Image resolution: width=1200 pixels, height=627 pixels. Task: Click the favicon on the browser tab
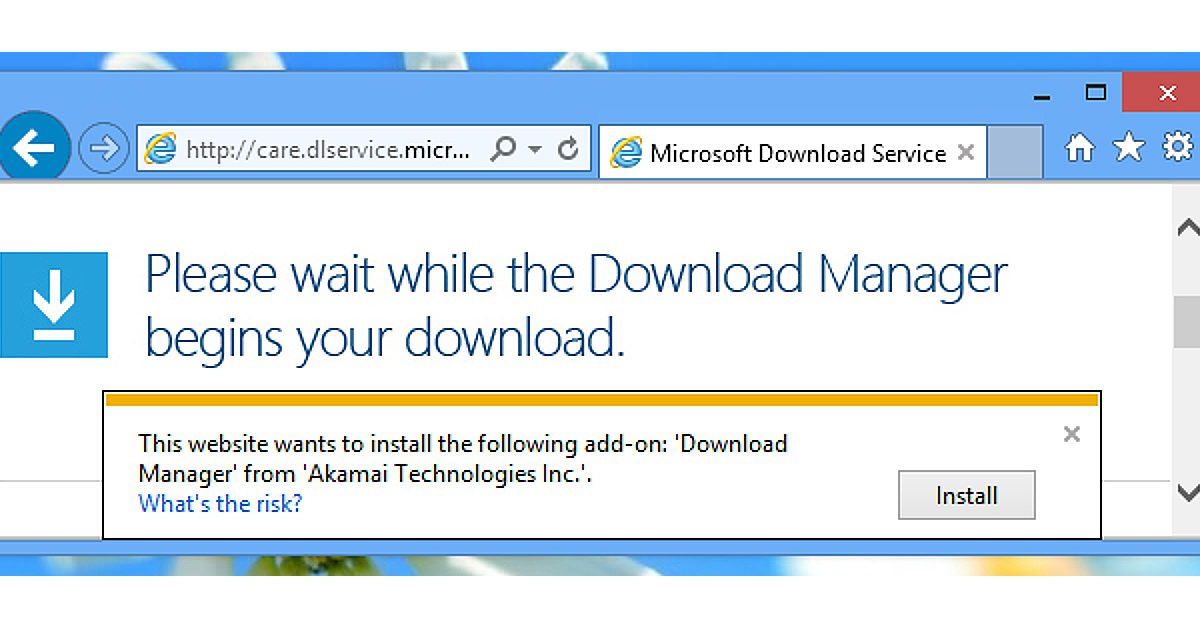[625, 152]
